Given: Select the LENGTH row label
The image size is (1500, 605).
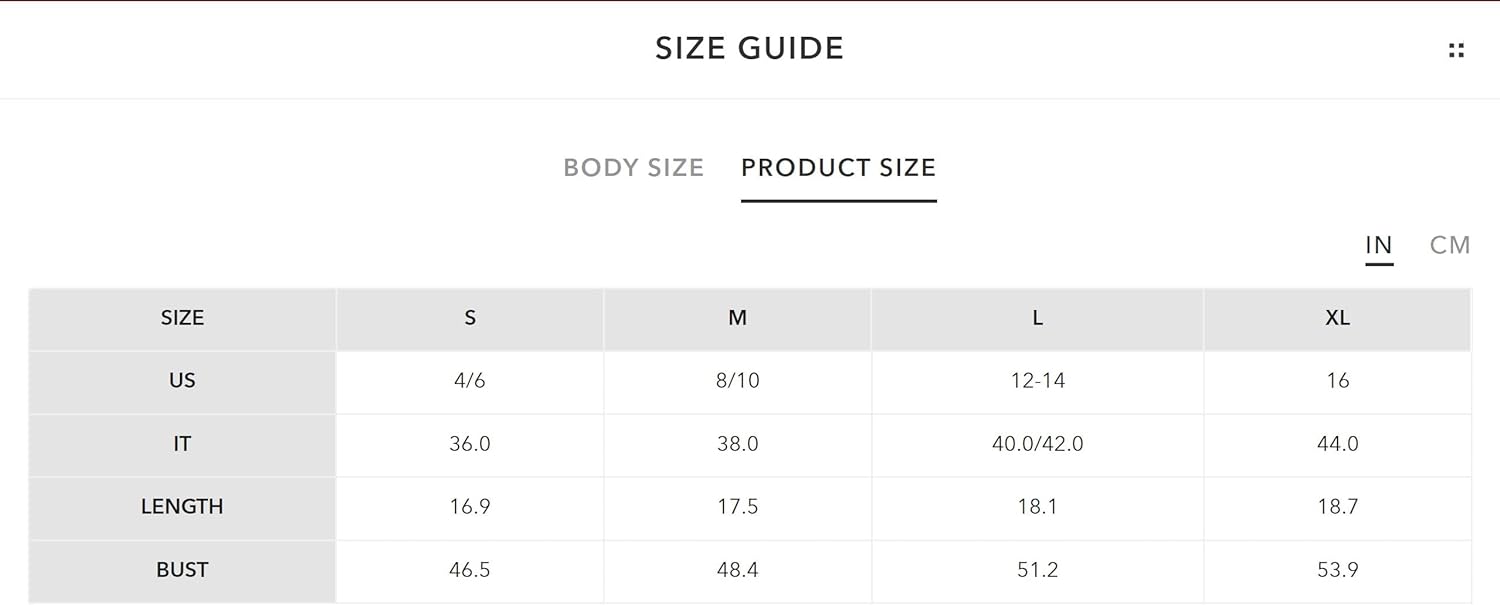Looking at the screenshot, I should (x=182, y=507).
